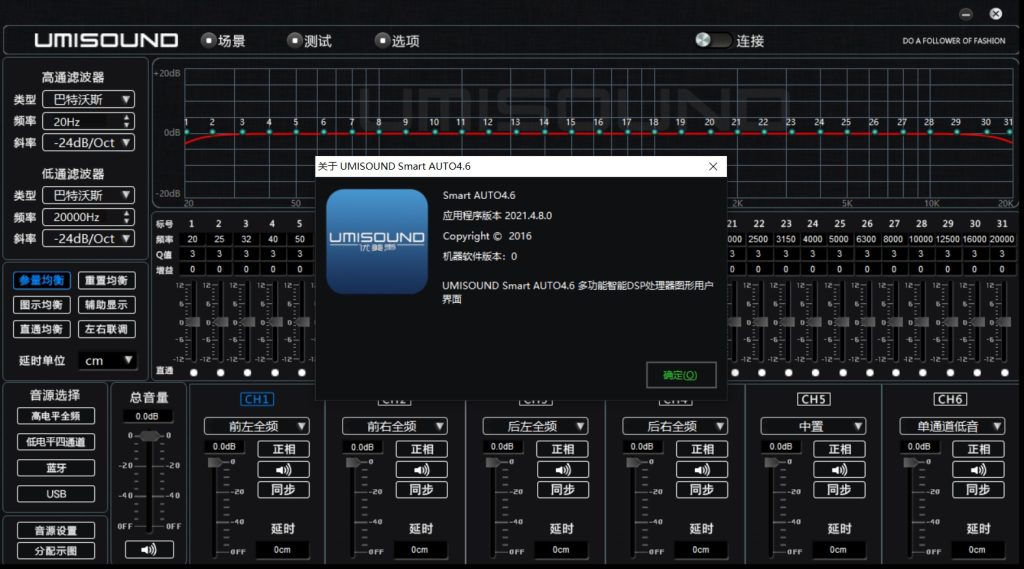Mute CH6 subwoofer channel speaker
The height and width of the screenshot is (569, 1024).
click(978, 470)
